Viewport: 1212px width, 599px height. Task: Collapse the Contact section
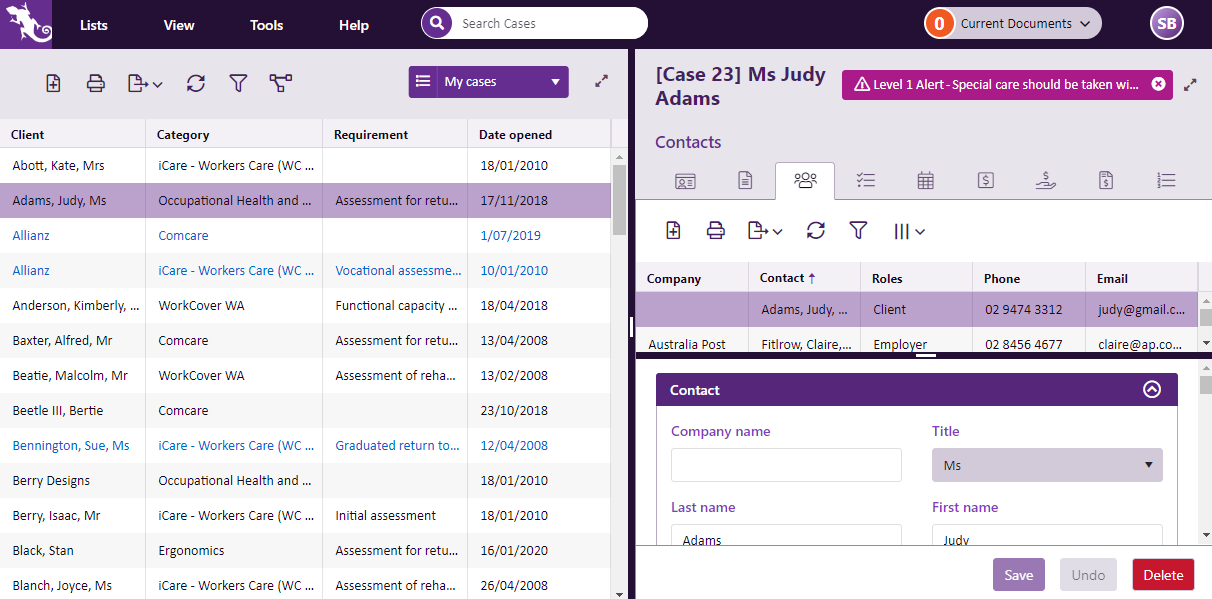1152,390
